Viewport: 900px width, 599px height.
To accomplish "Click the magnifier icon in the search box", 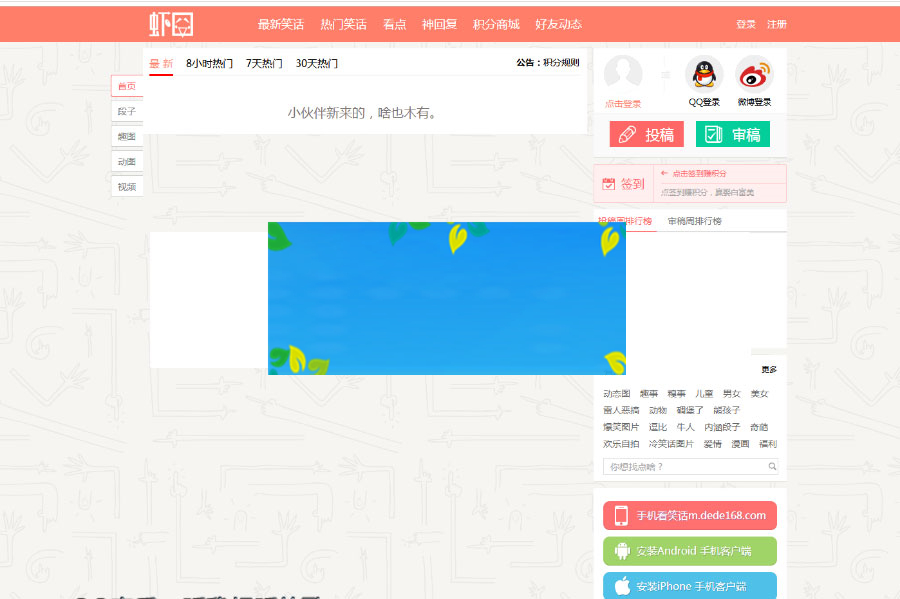I will pyautogui.click(x=770, y=466).
